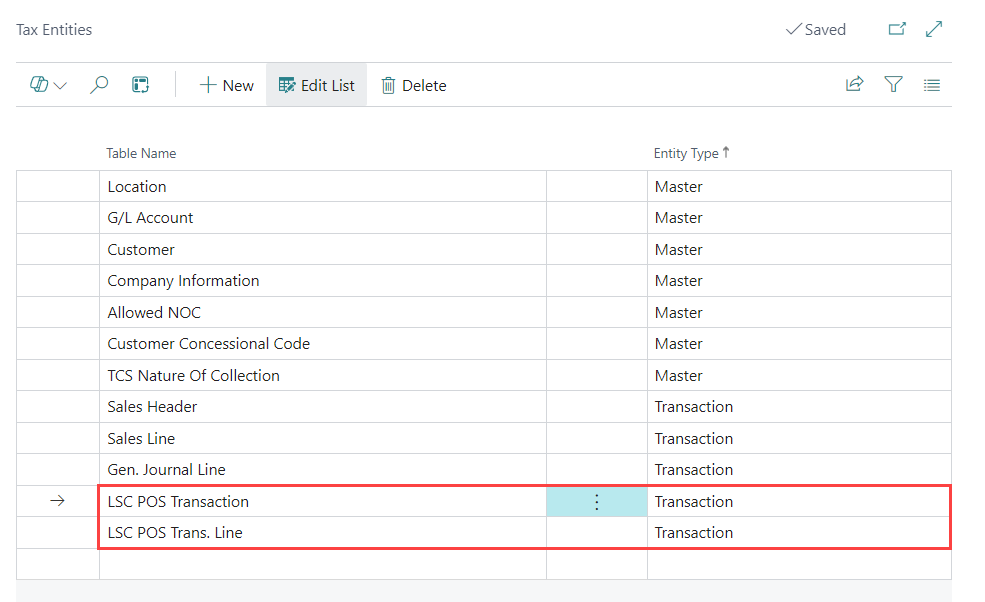Click Customer Concessional Code cell
985x602 pixels.
(x=323, y=344)
